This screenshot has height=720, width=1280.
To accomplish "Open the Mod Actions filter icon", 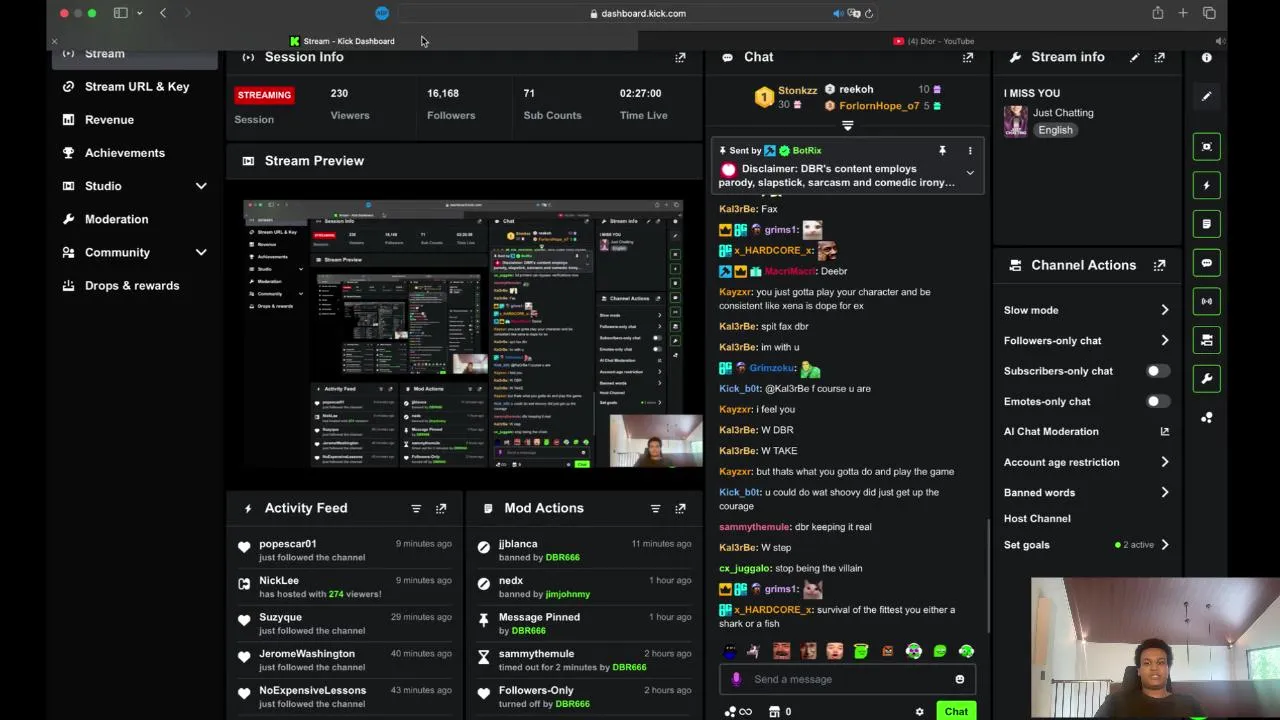I will click(x=655, y=509).
